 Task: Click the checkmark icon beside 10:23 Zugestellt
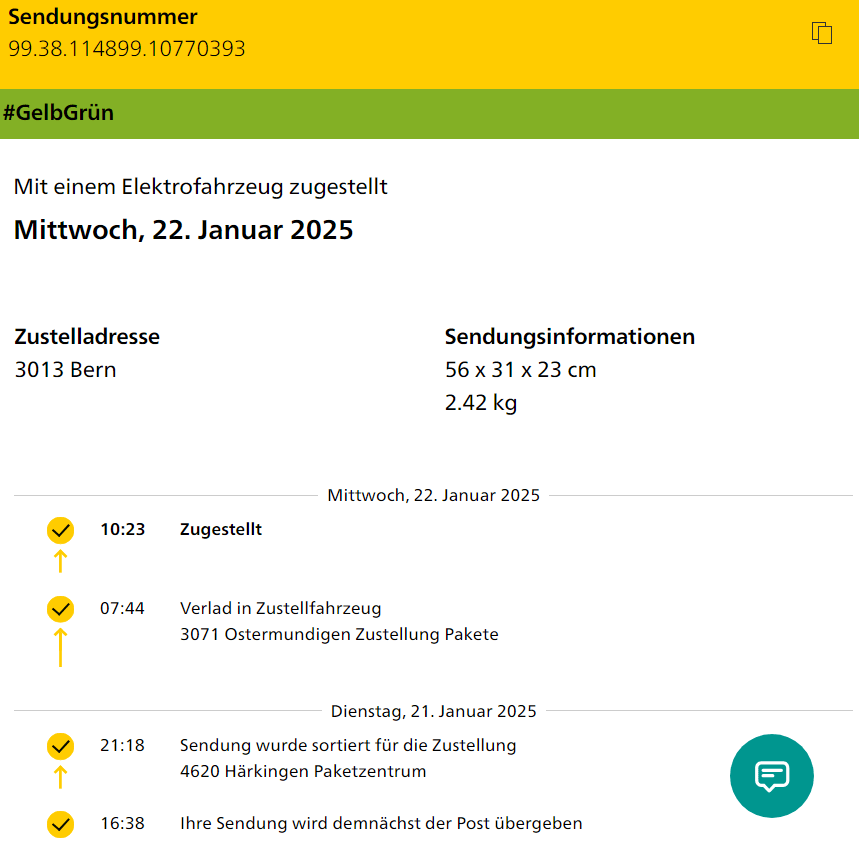tap(61, 530)
